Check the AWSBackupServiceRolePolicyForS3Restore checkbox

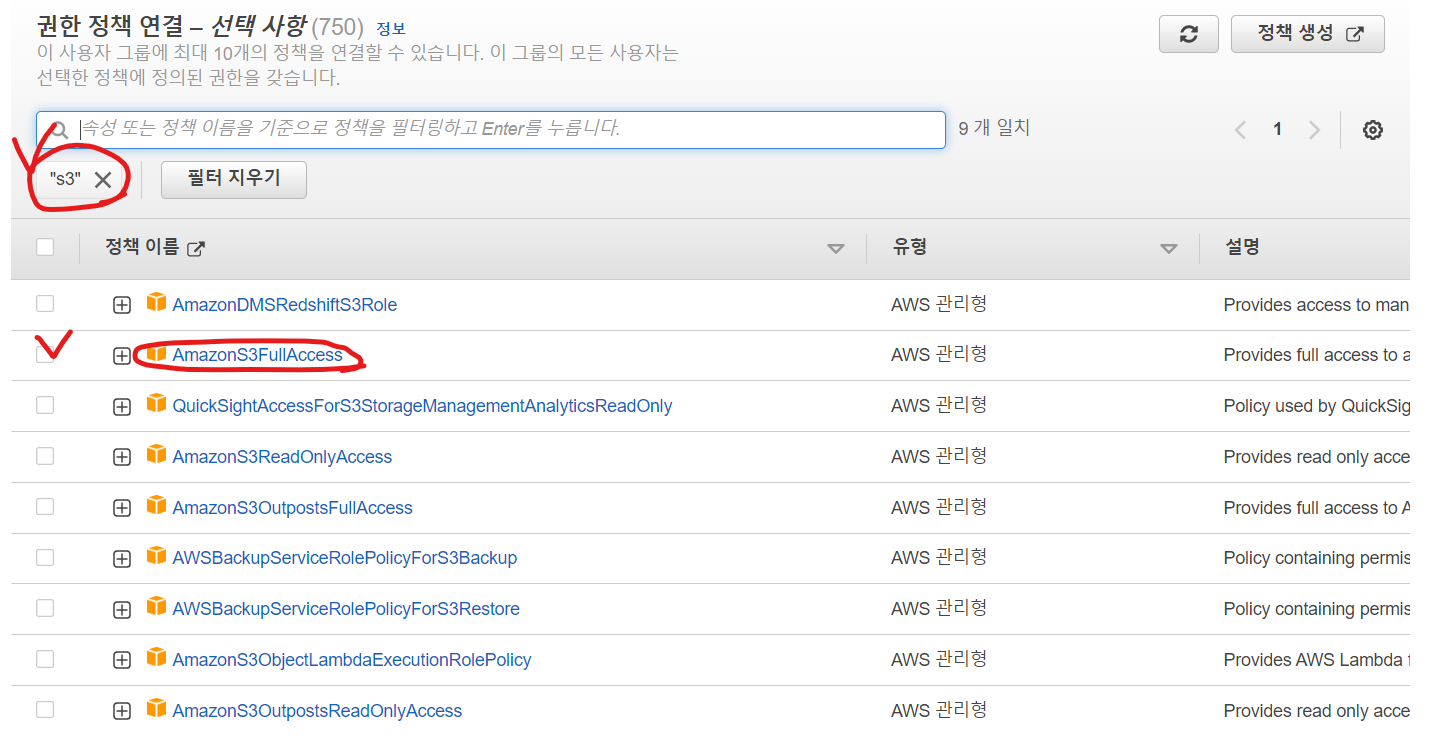coord(45,608)
